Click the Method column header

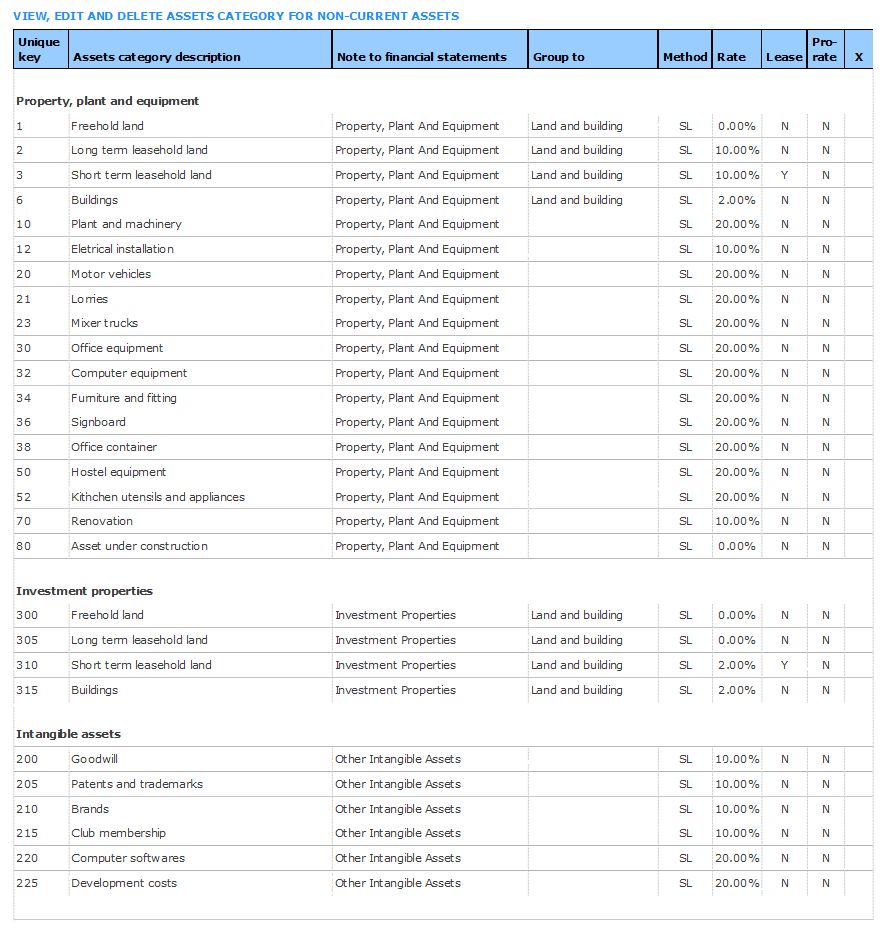coord(685,57)
